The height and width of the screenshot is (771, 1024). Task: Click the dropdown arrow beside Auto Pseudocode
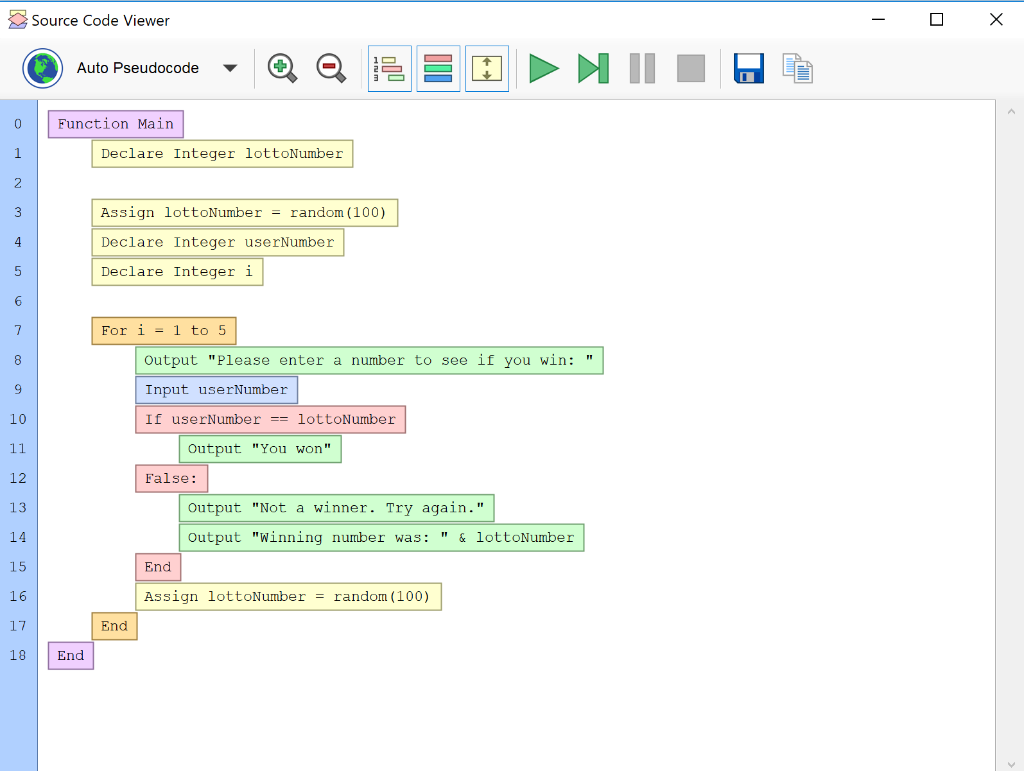pyautogui.click(x=230, y=68)
